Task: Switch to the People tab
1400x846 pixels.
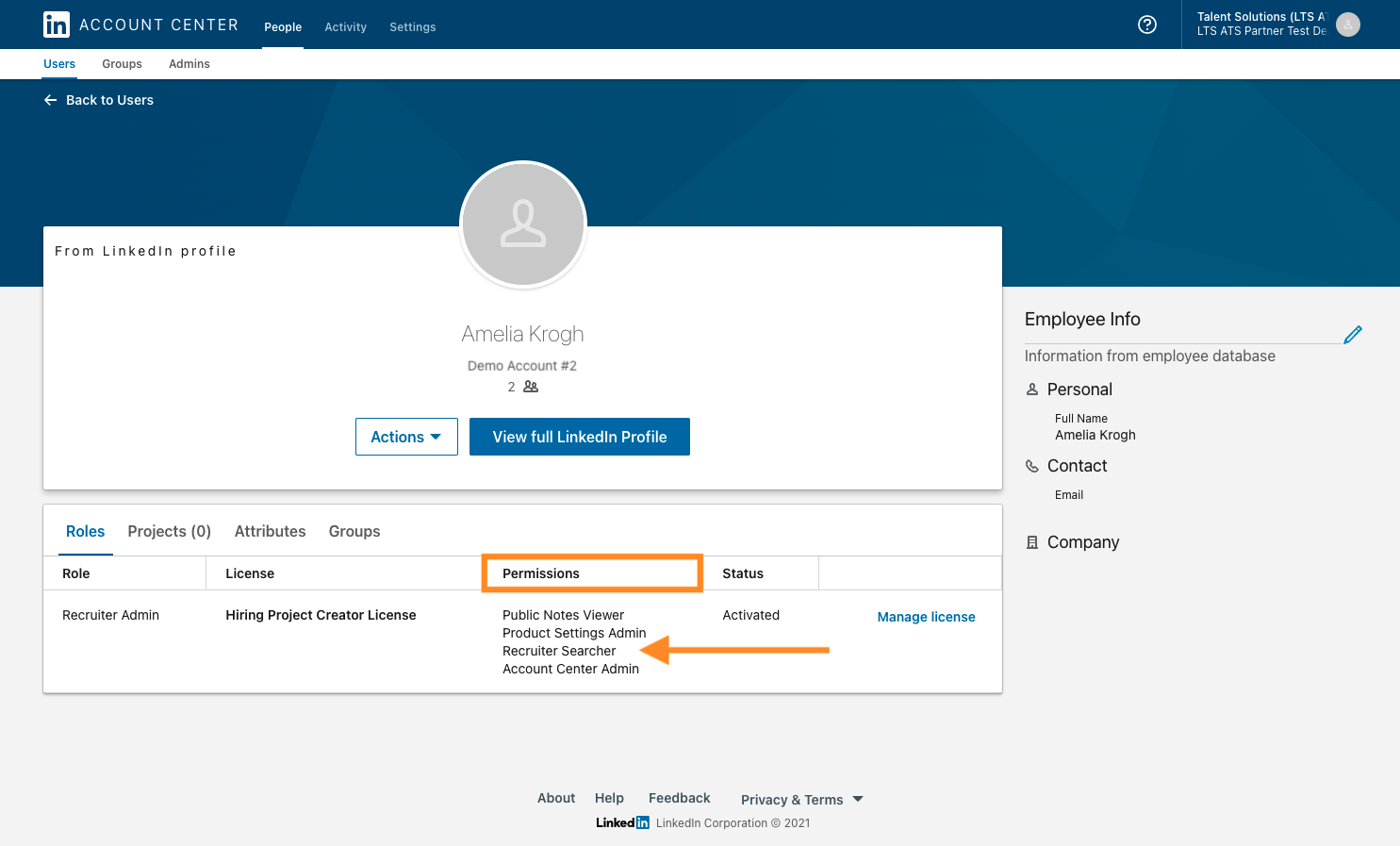Action: click(x=283, y=27)
